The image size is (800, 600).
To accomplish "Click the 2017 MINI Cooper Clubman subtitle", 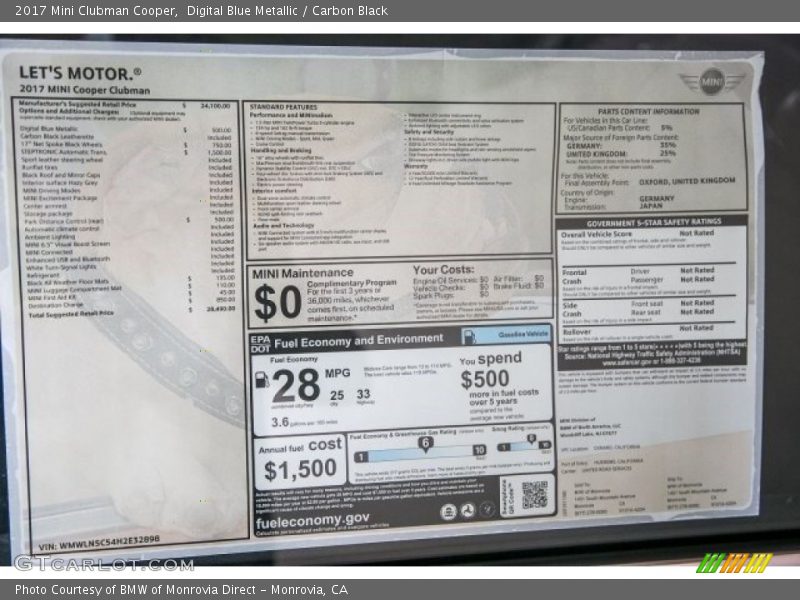I will (x=85, y=90).
